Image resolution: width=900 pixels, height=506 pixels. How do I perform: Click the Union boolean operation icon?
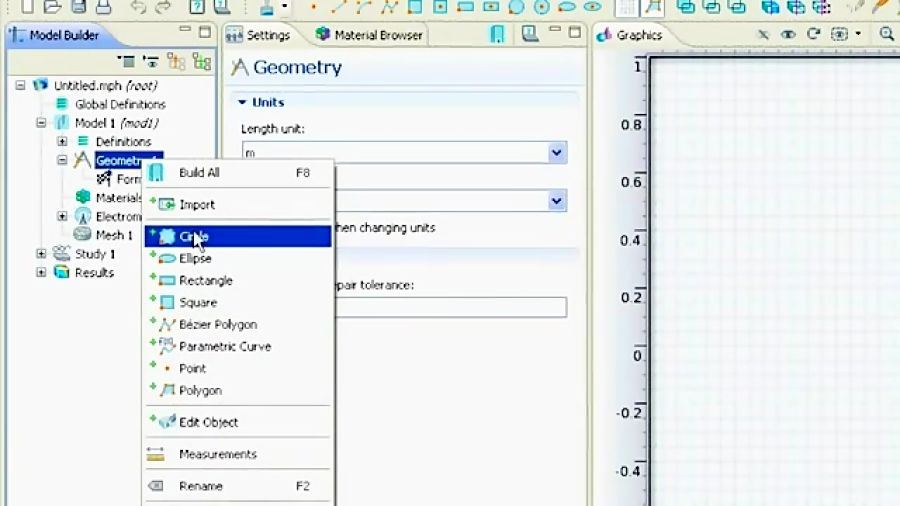(686, 7)
